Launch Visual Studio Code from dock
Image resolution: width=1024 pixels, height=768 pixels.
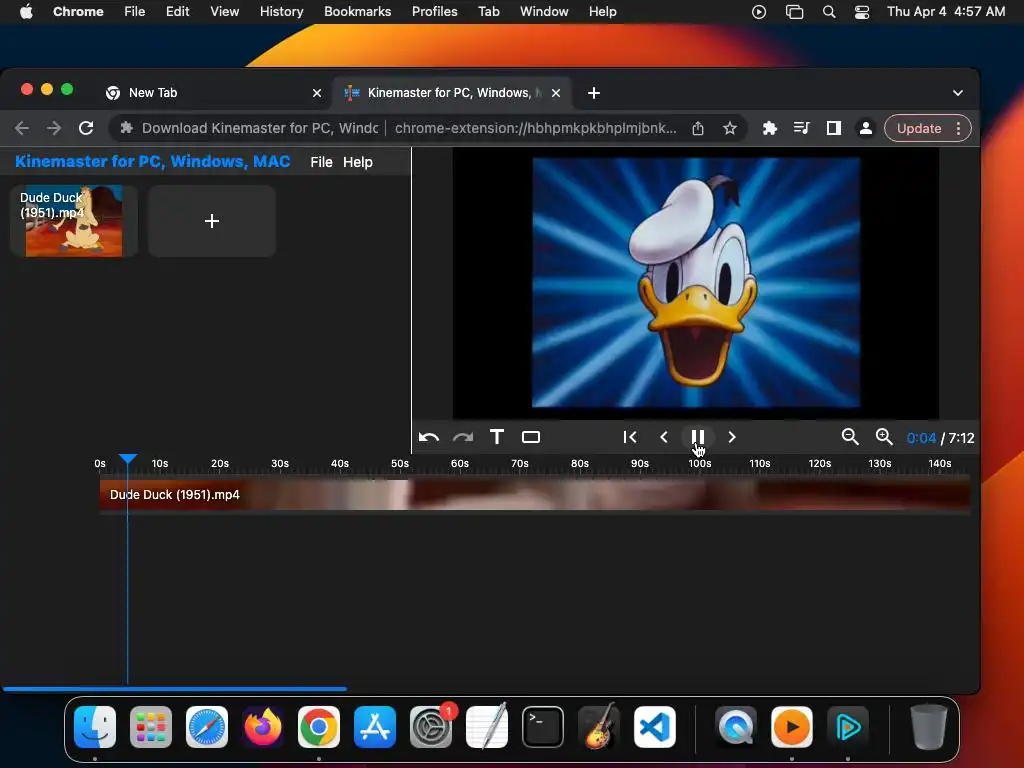tap(655, 727)
